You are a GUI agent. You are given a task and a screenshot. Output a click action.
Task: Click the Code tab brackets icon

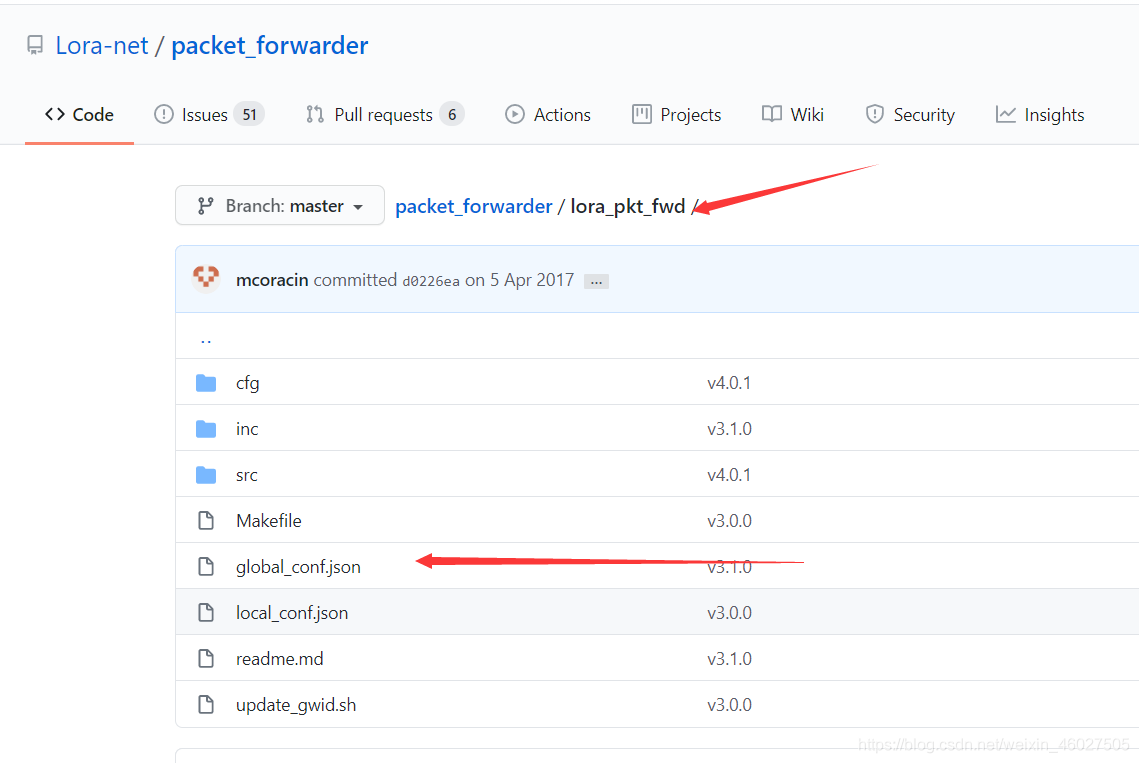[54, 114]
